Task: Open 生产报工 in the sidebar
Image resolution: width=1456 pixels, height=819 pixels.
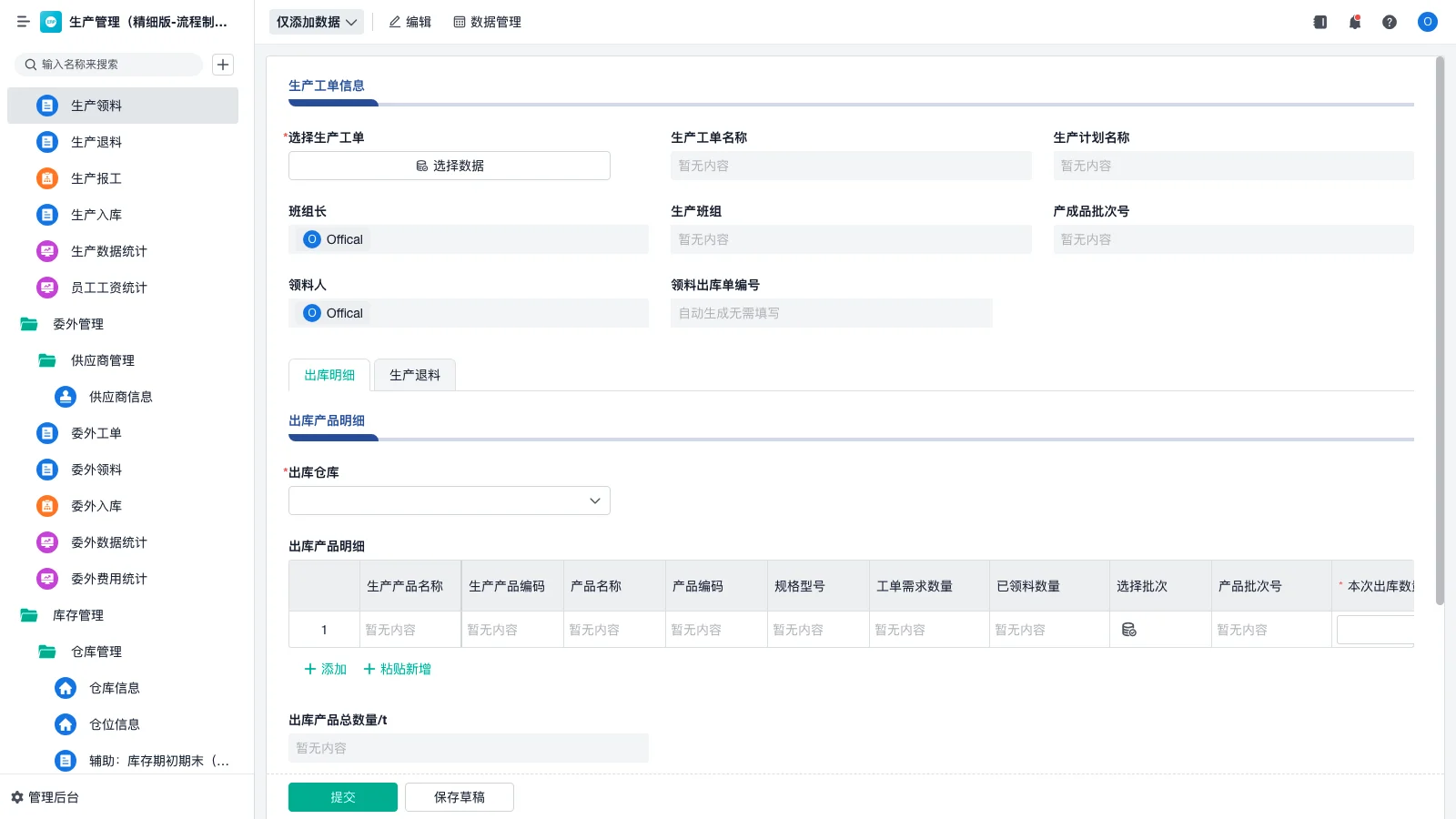Action: [96, 178]
